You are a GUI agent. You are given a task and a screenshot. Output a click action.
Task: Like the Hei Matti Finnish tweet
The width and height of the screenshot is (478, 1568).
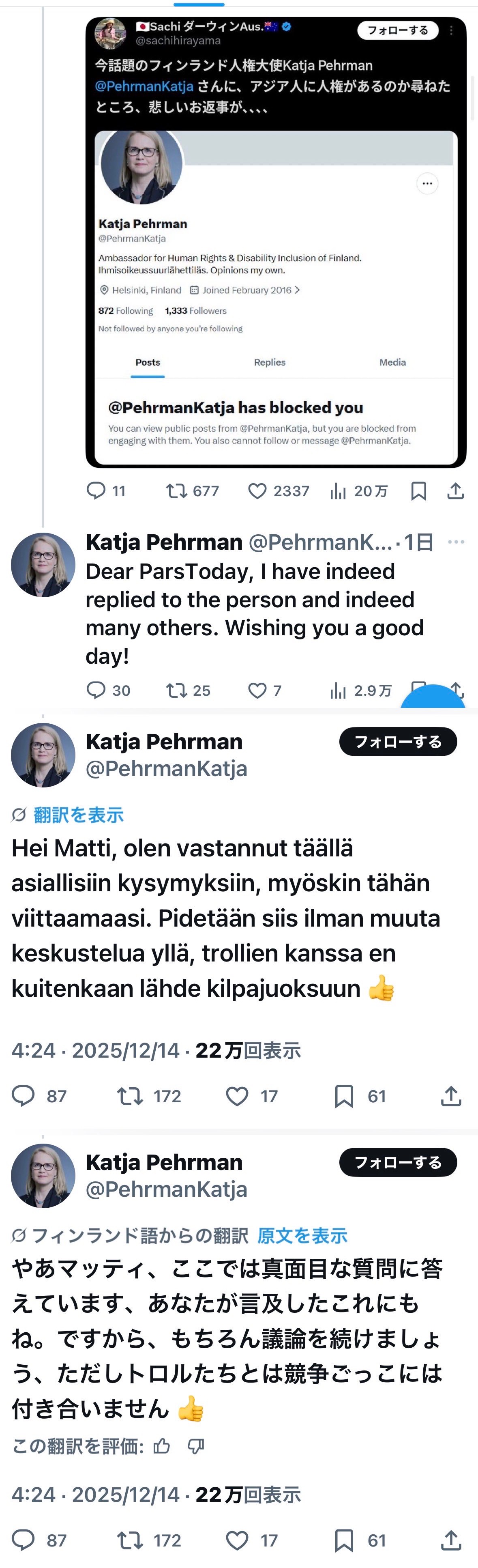(x=237, y=1096)
